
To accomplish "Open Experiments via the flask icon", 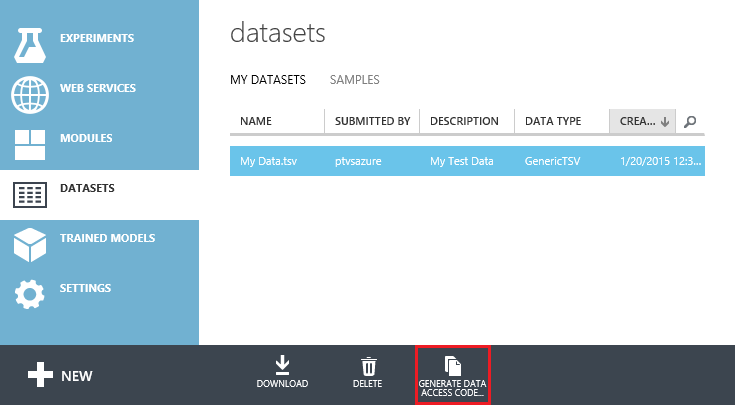I will (x=30, y=45).
